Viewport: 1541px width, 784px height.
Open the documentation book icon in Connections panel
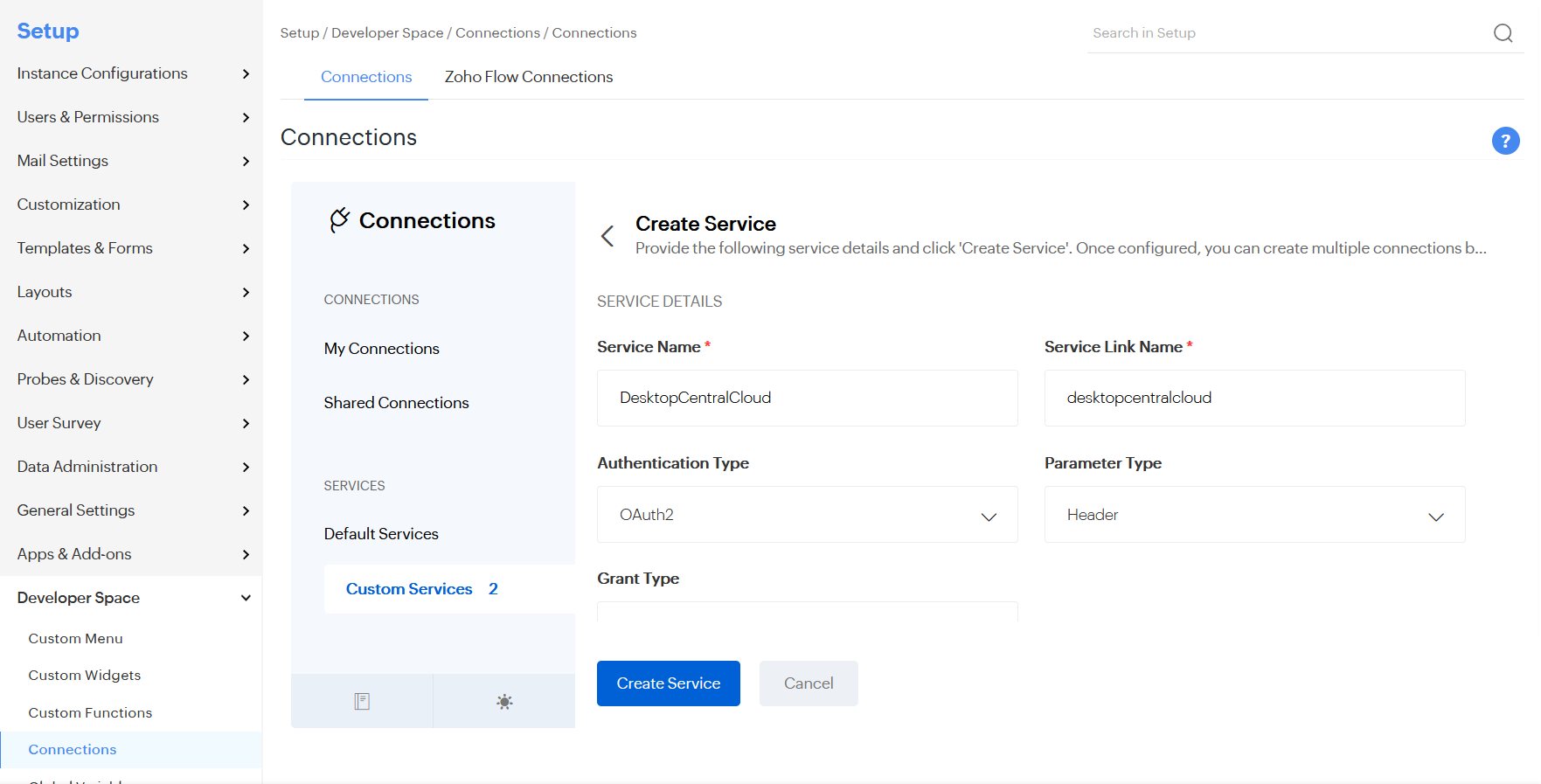coord(362,701)
